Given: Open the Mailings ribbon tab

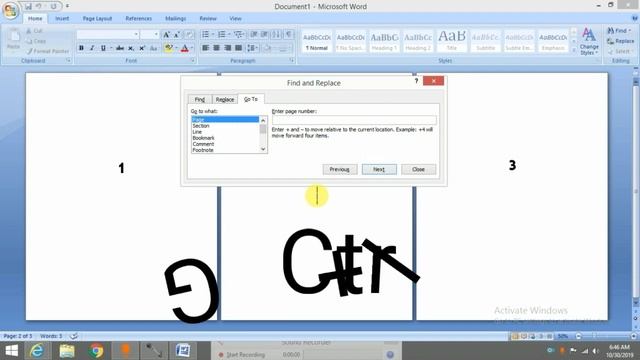Looking at the screenshot, I should (x=176, y=19).
